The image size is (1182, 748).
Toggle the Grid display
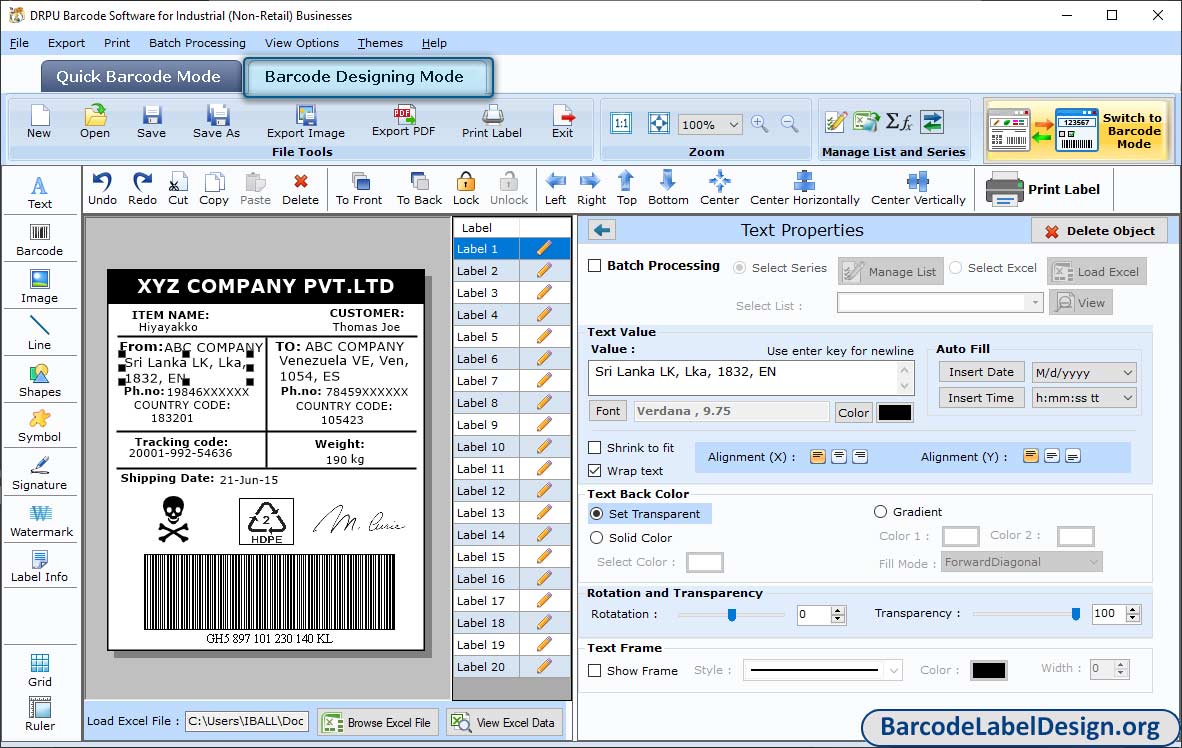coord(40,670)
